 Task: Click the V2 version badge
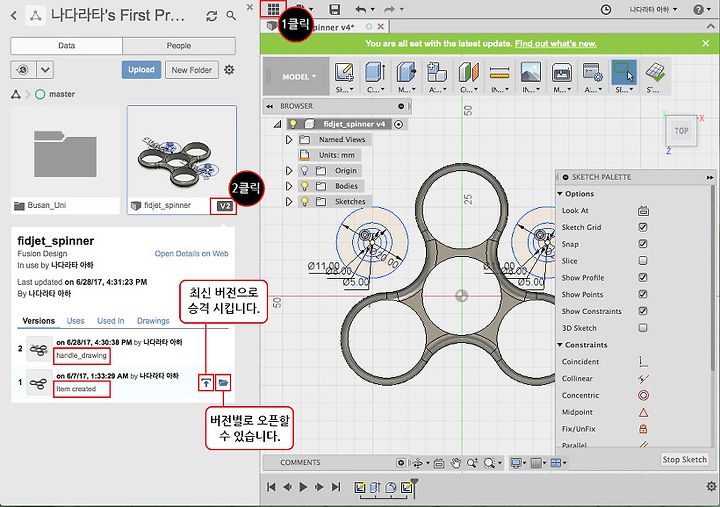click(x=225, y=206)
